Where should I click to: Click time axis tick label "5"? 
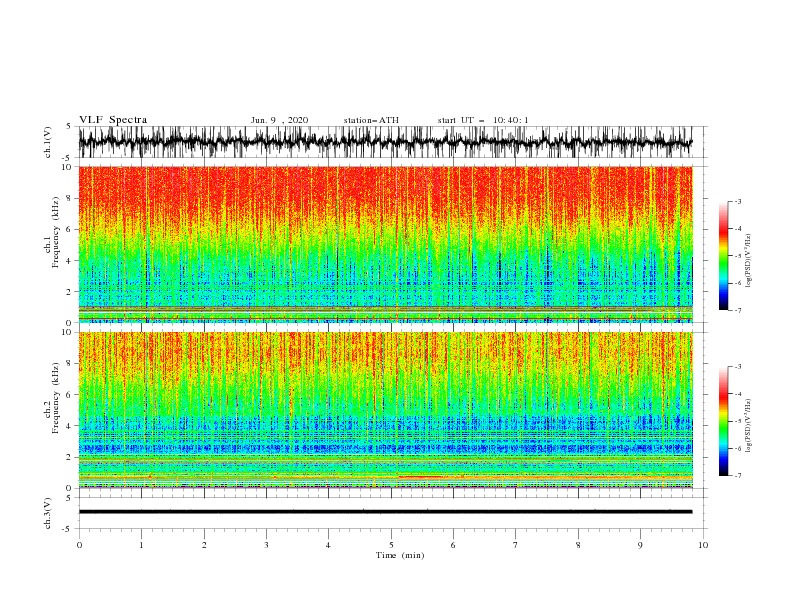[391, 545]
